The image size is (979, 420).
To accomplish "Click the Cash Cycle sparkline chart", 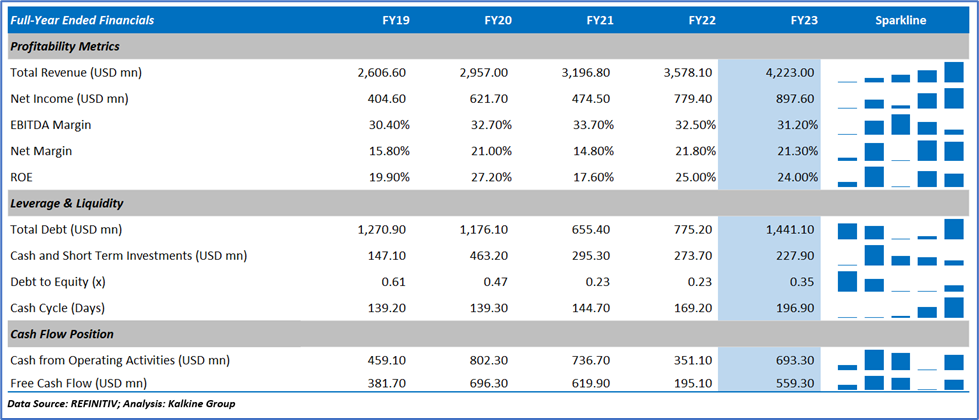I will click(x=900, y=307).
